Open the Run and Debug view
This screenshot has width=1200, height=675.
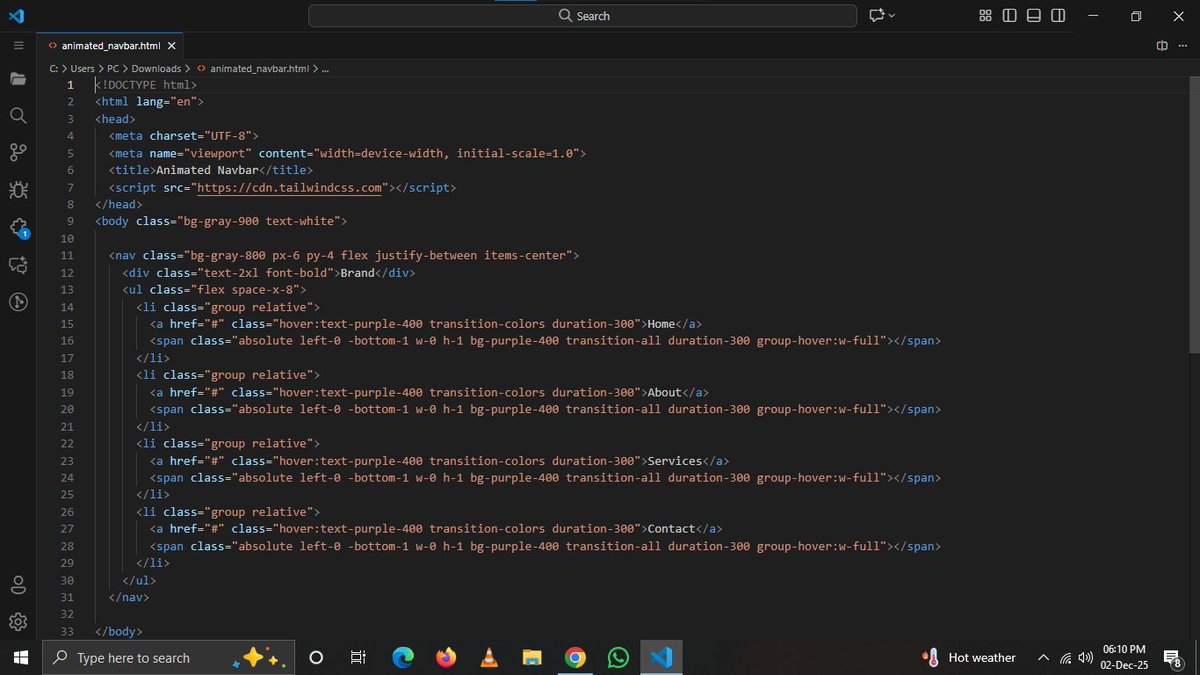[17, 189]
